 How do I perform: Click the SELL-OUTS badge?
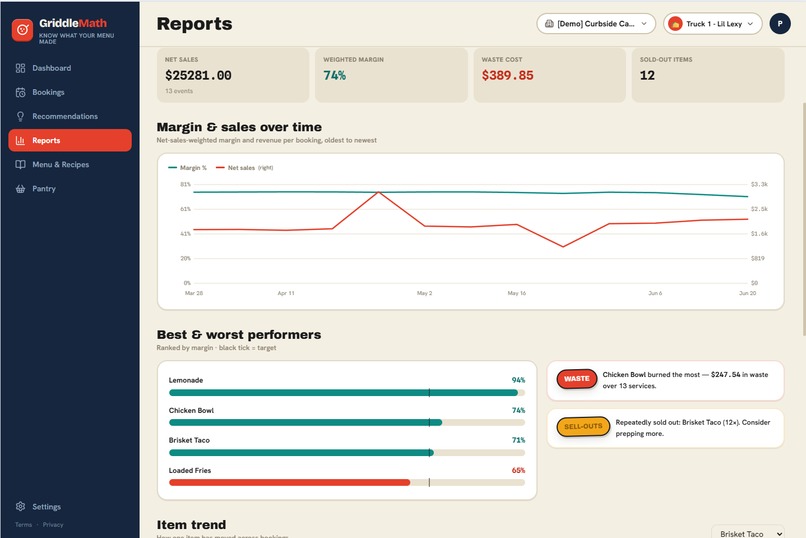tap(583, 426)
